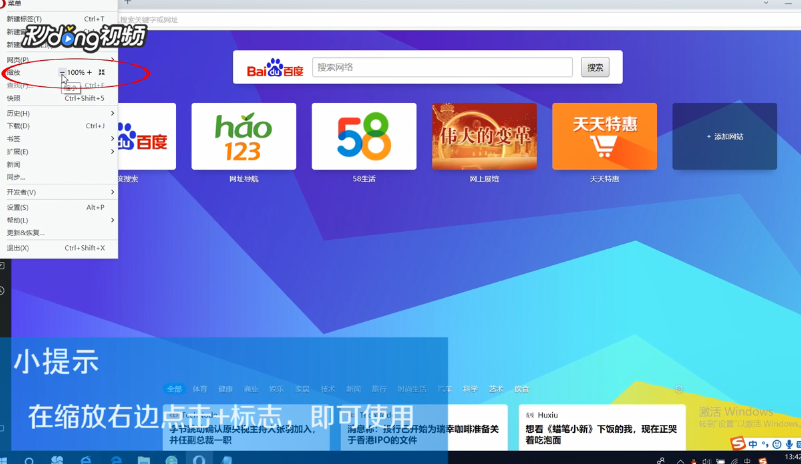The height and width of the screenshot is (464, 801).
Task: Open 设置(S) from the menu
Action: [59, 207]
